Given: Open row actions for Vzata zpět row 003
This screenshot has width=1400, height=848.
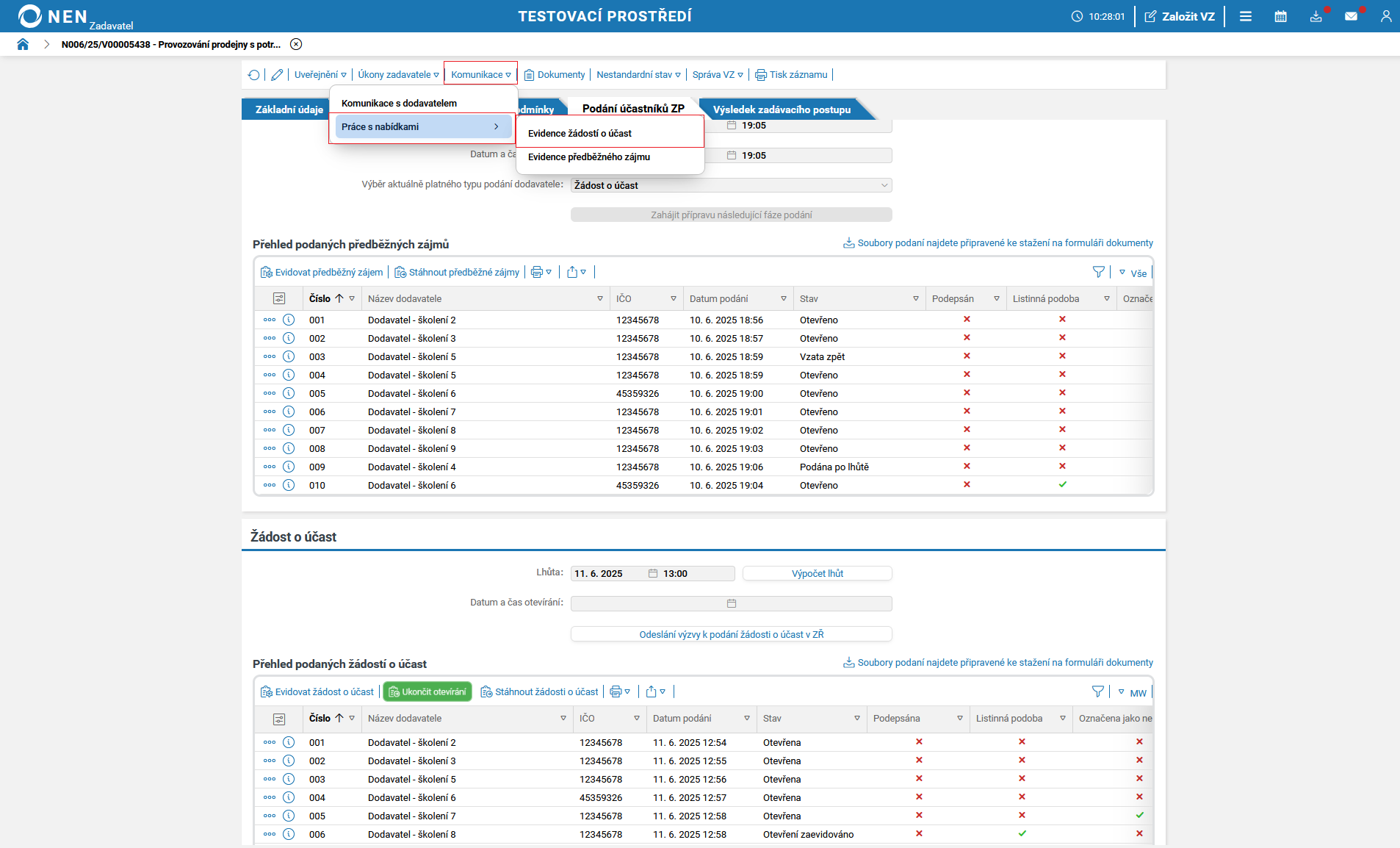Looking at the screenshot, I should point(270,356).
